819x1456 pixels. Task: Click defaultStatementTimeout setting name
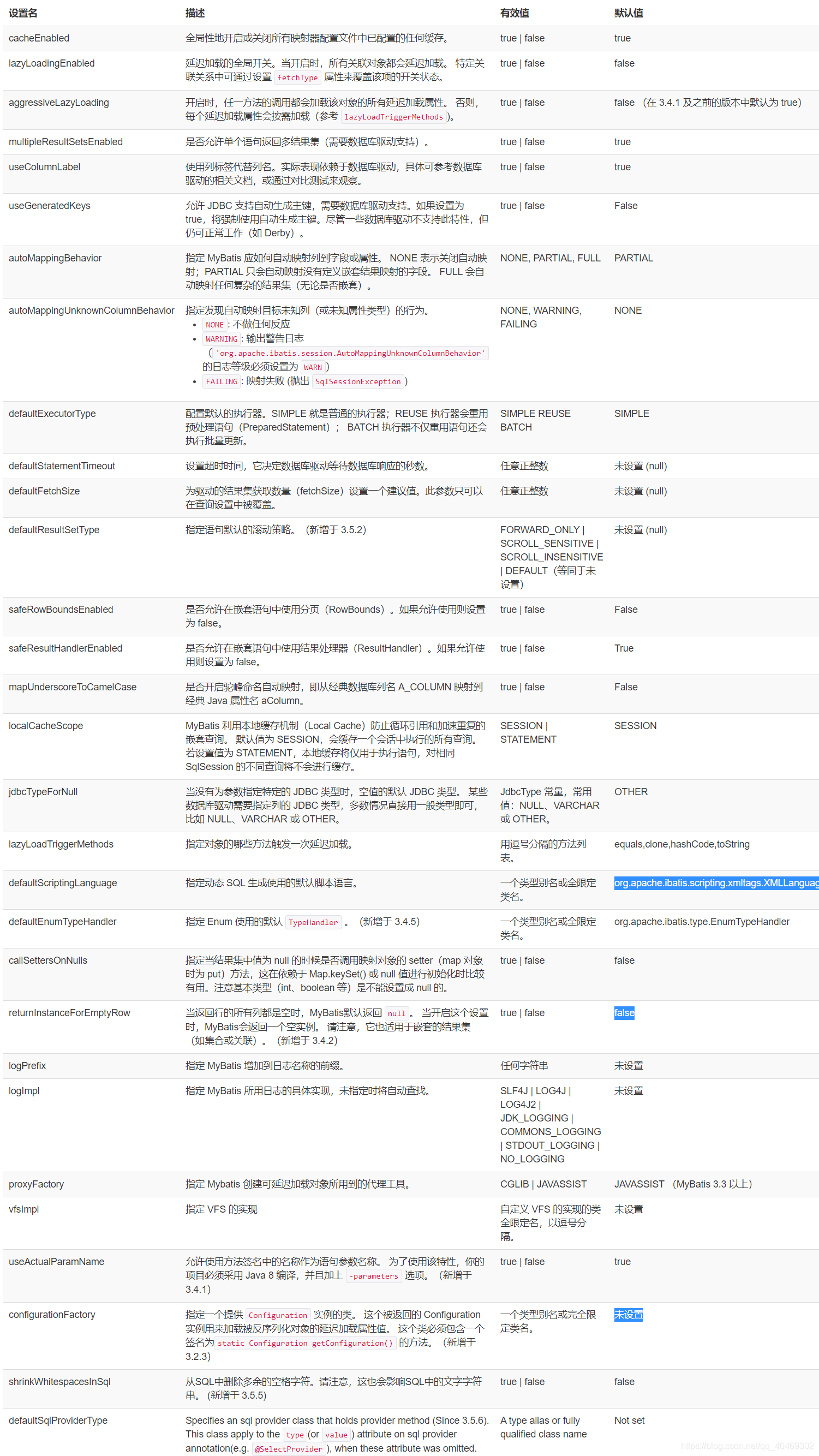[62, 466]
